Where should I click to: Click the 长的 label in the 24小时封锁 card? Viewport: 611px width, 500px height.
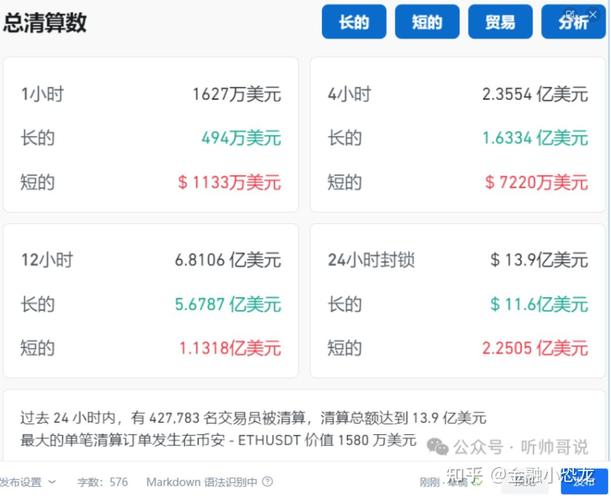[x=345, y=304]
